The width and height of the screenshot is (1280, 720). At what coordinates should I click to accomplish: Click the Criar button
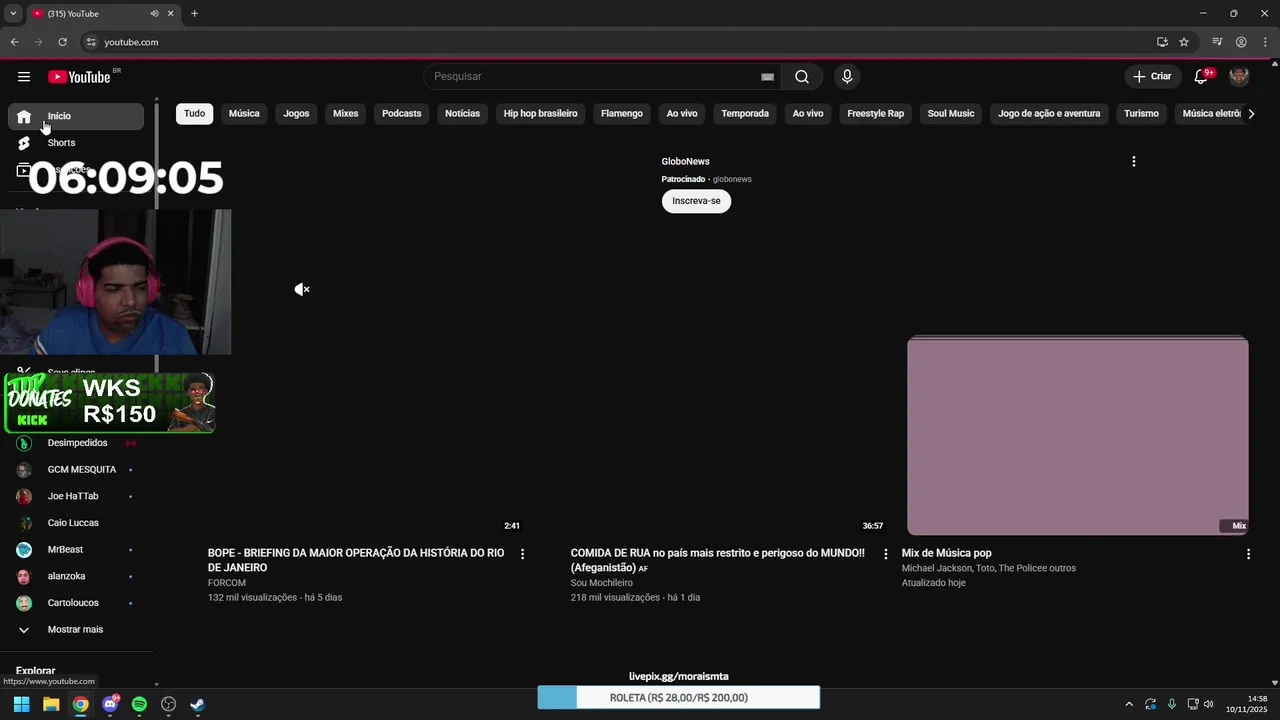click(1152, 77)
